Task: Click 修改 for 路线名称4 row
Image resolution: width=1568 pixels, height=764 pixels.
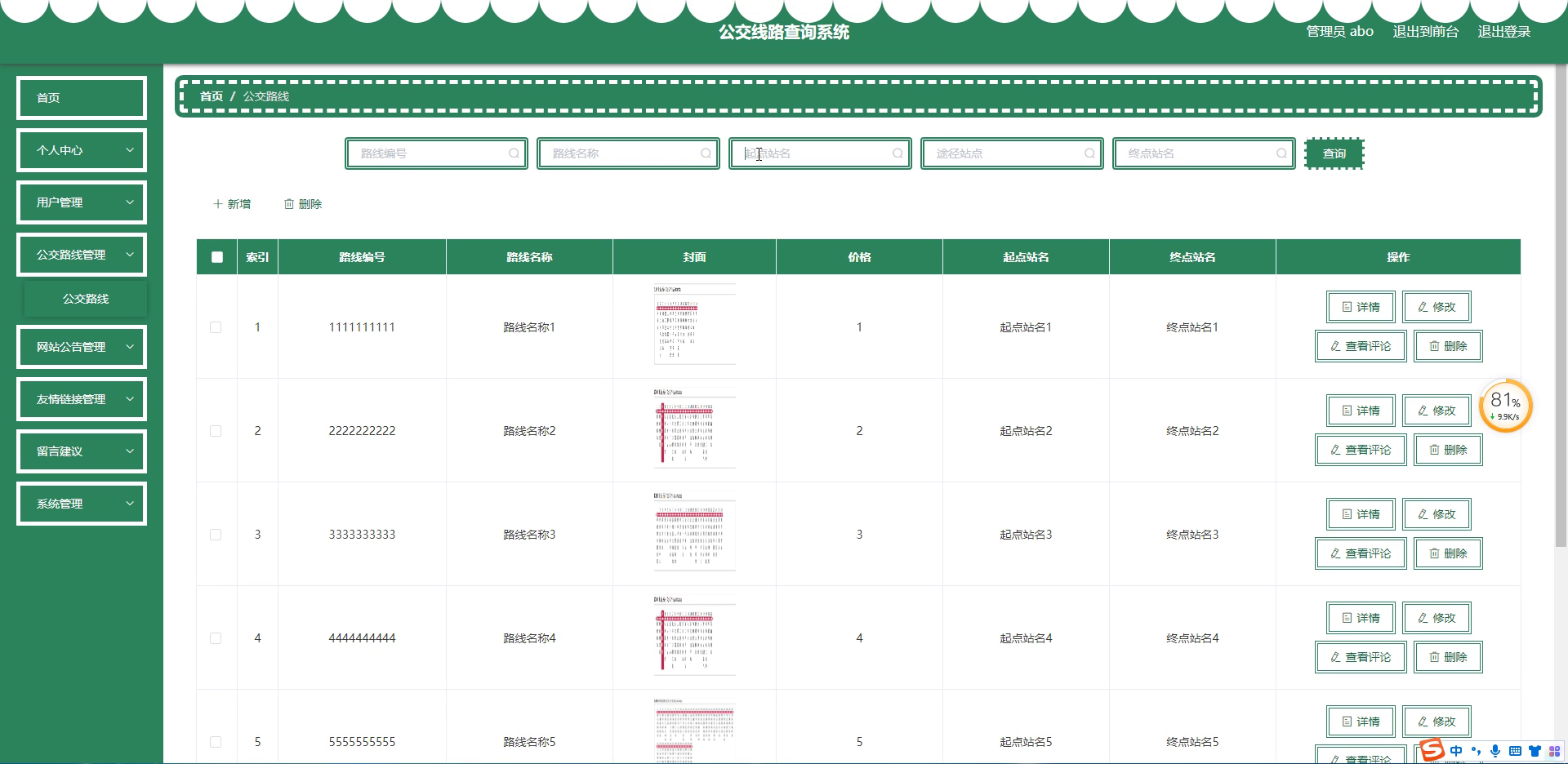Action: 1437,618
